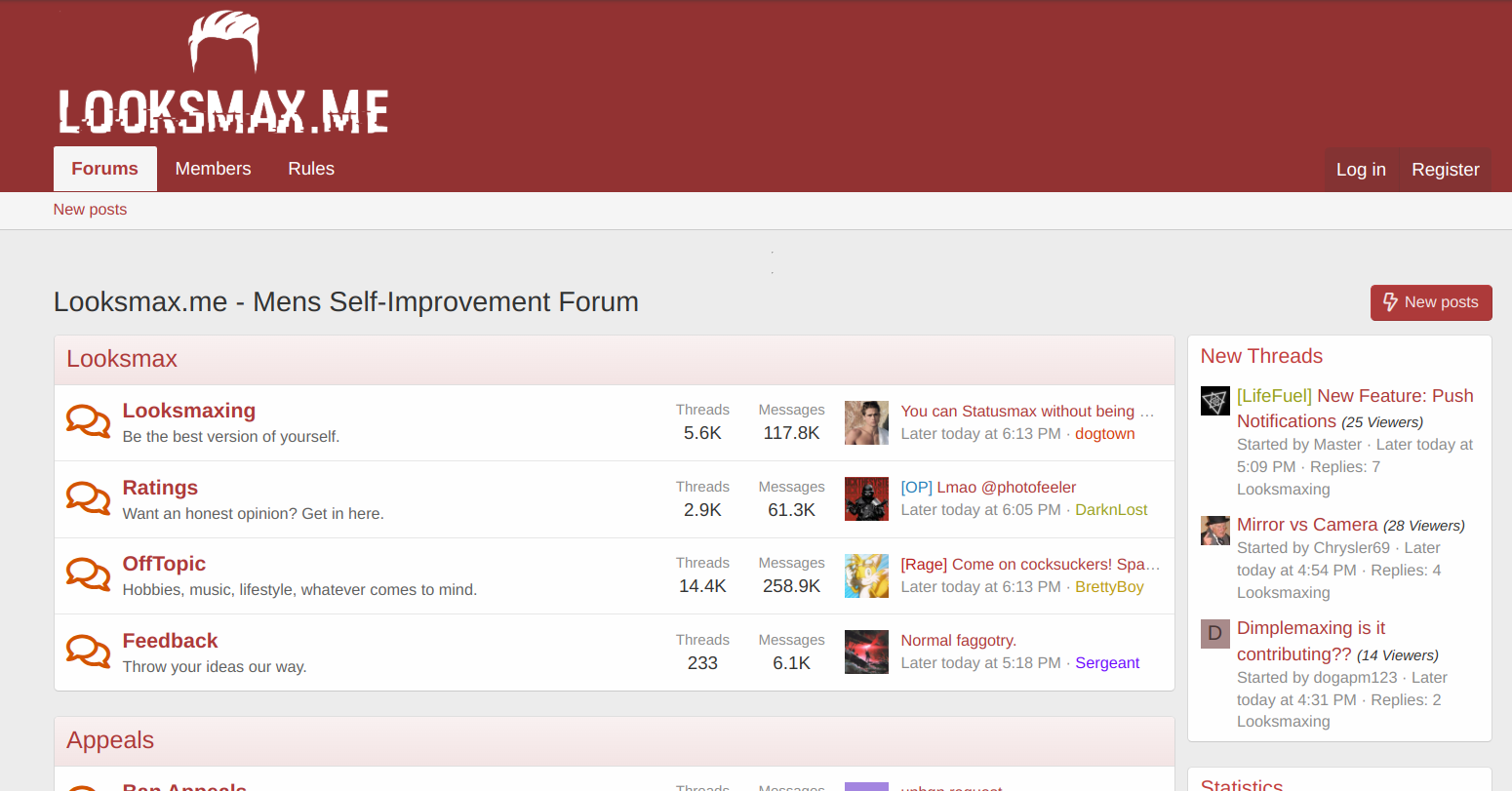Click Sergeant's avatar in Feedback row
The width and height of the screenshot is (1512, 791).
866,652
